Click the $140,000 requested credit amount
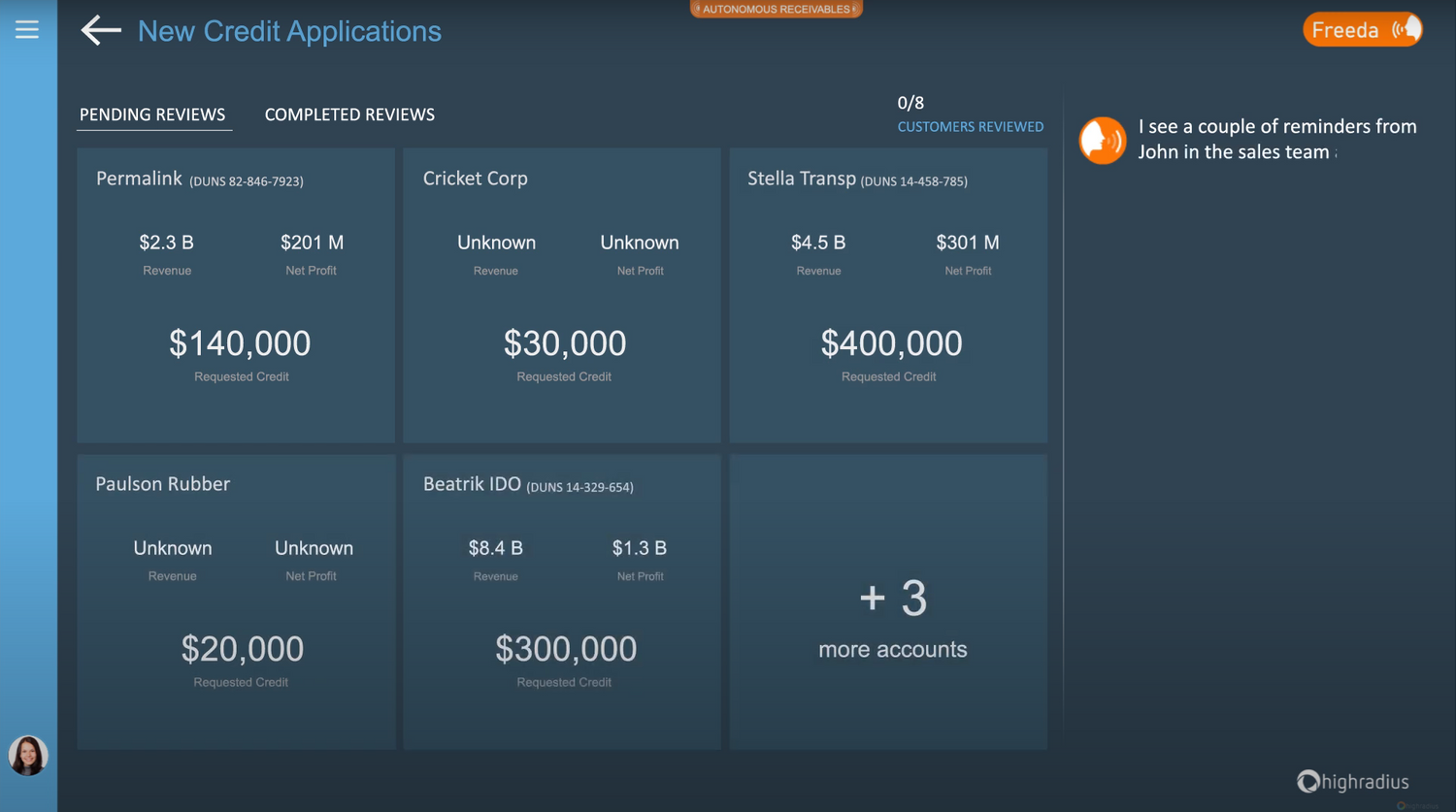 pyautogui.click(x=240, y=342)
